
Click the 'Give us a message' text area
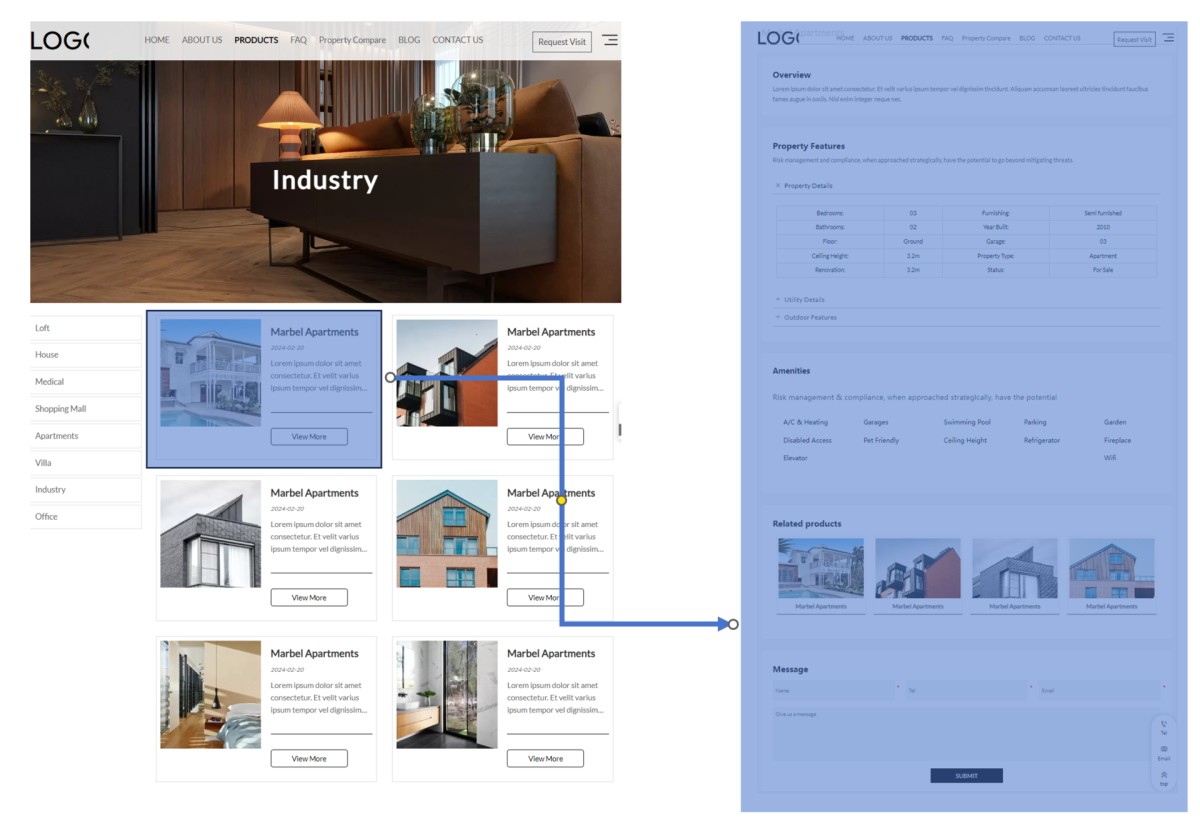tap(967, 734)
